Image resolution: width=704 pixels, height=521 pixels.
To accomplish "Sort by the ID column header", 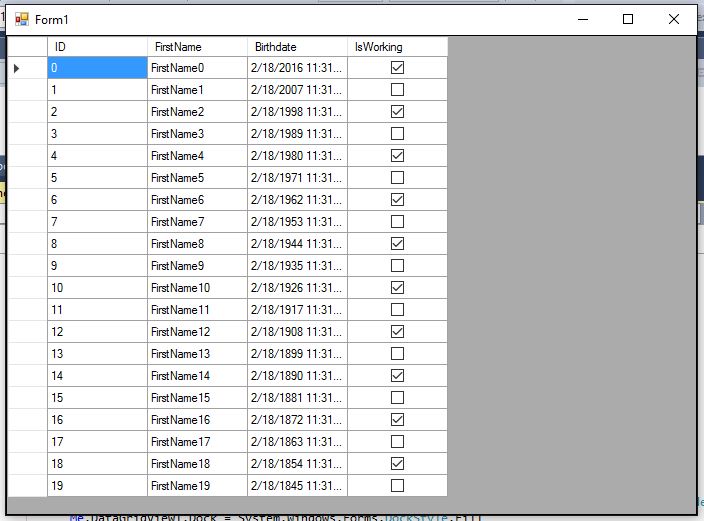I will coord(97,47).
